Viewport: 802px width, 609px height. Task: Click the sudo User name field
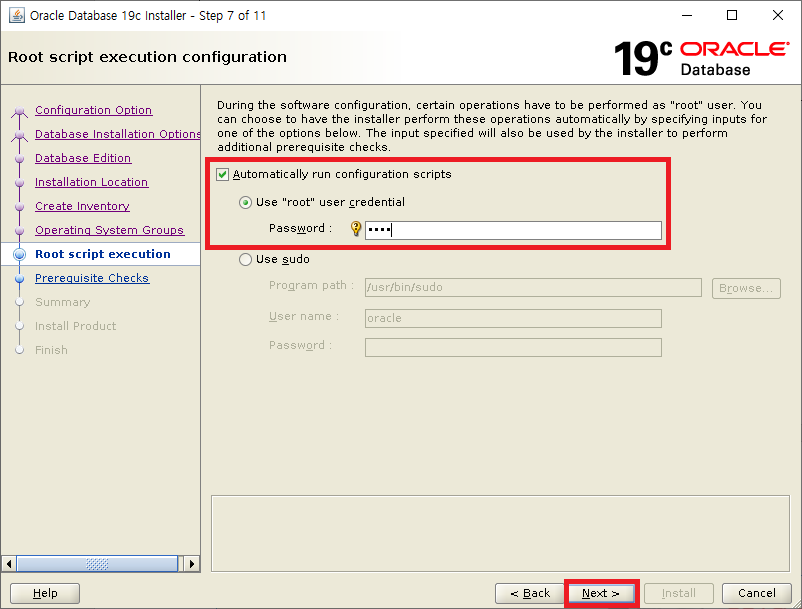click(x=513, y=318)
